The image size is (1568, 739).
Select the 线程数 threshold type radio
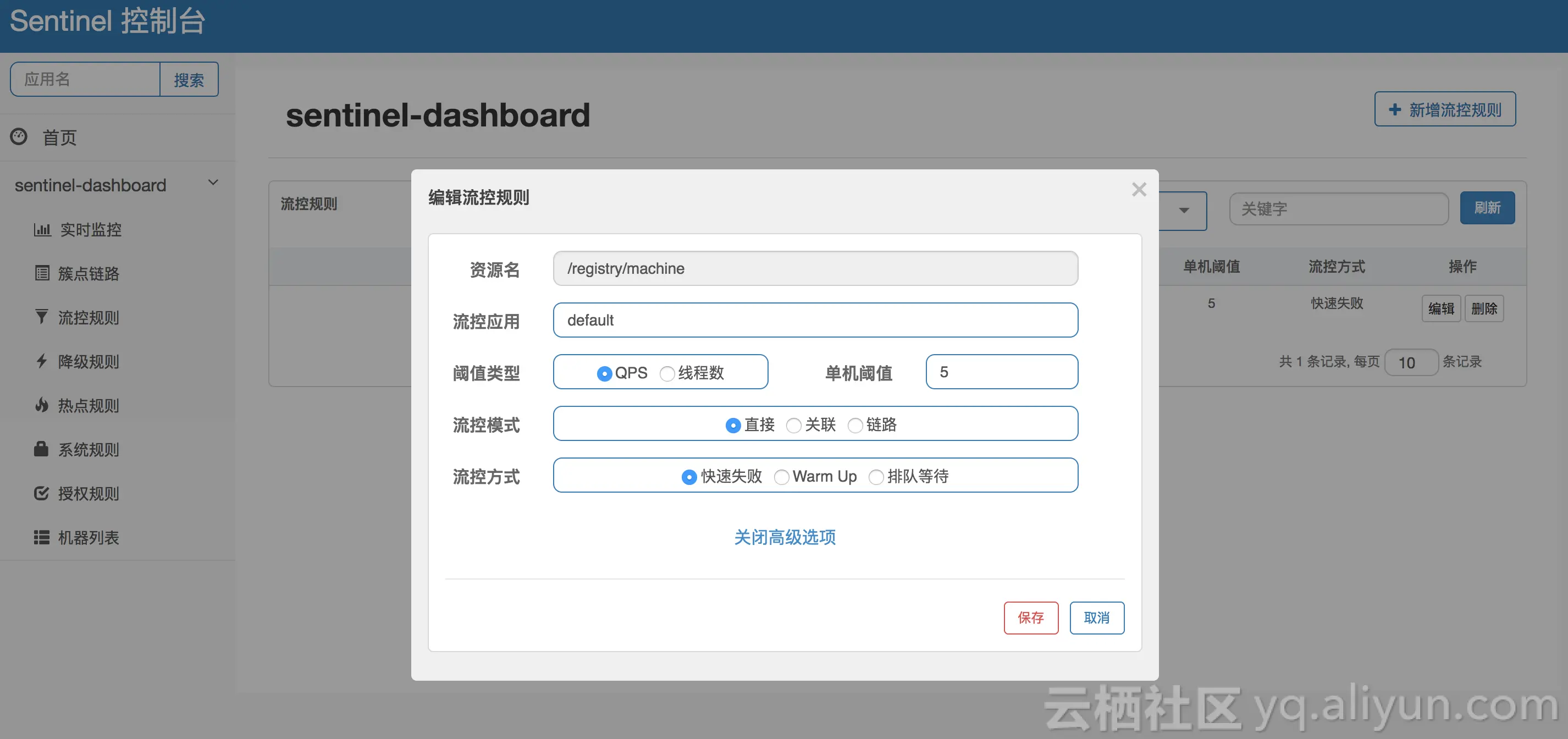click(667, 373)
